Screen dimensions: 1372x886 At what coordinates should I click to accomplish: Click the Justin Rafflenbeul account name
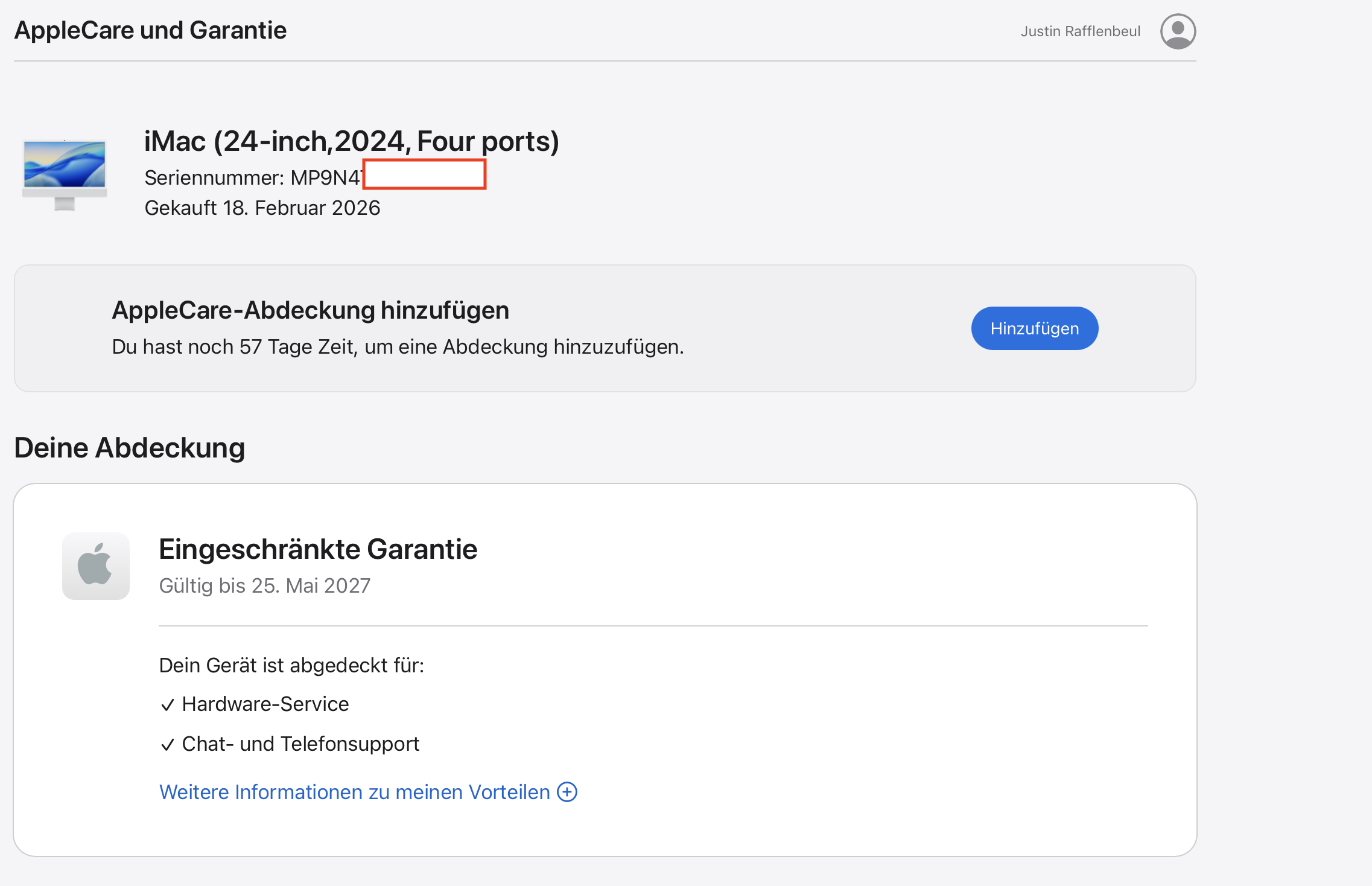tap(1081, 31)
